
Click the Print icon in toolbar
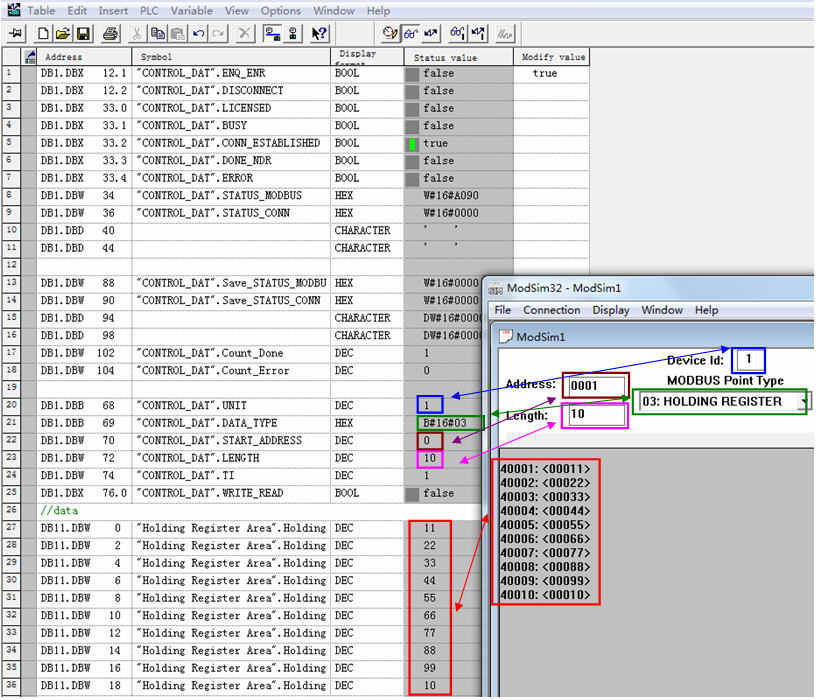pos(110,34)
